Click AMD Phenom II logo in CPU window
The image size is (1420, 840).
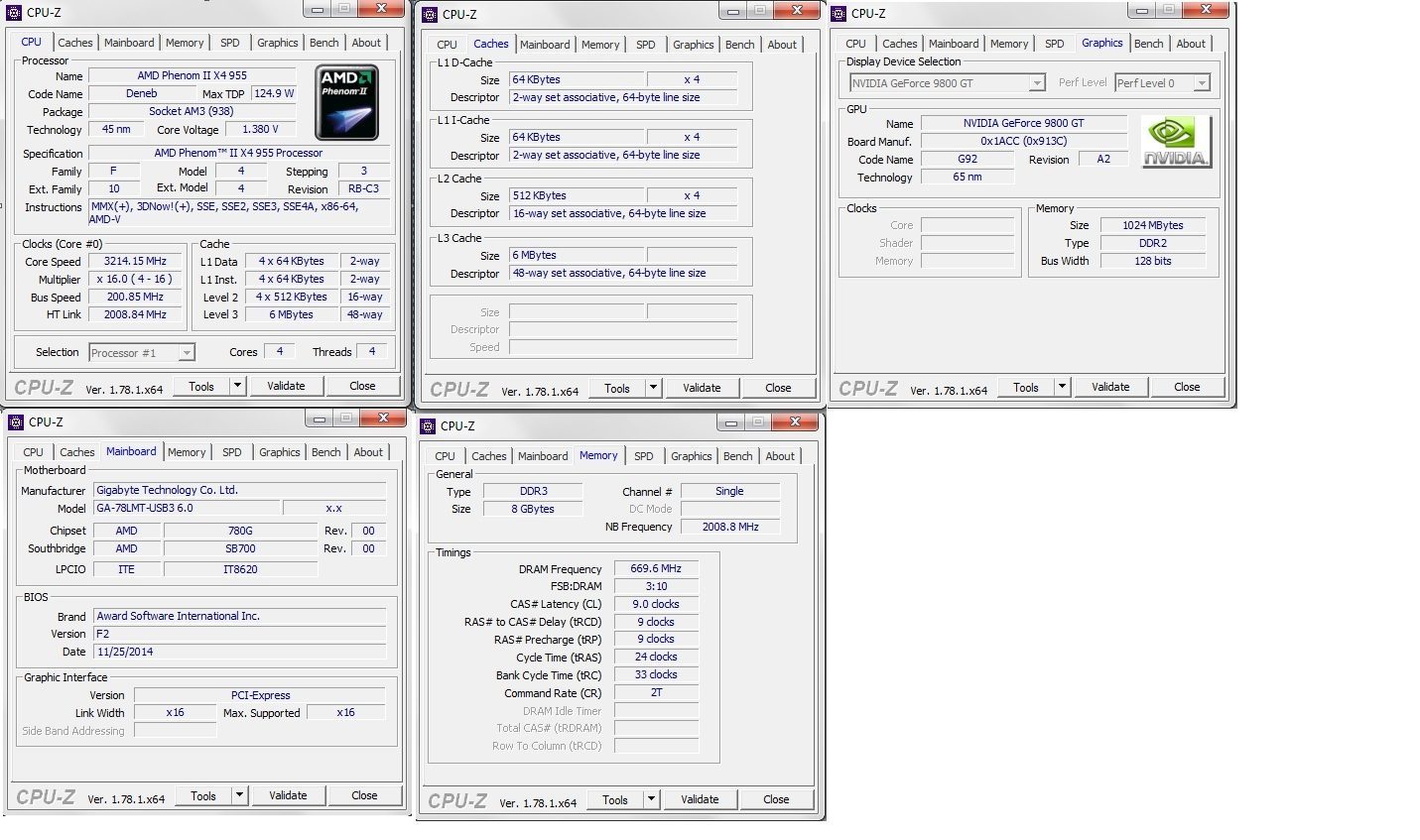click(x=346, y=103)
